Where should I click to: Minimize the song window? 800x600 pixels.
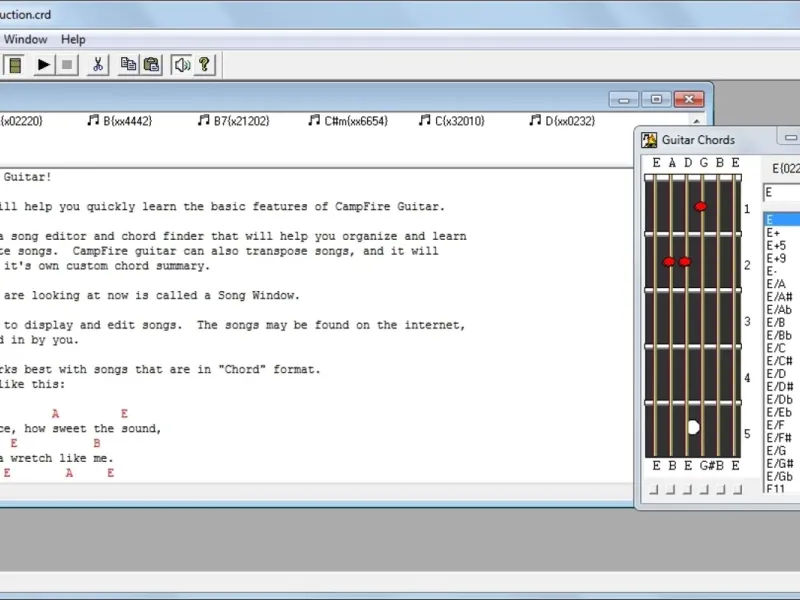(623, 99)
